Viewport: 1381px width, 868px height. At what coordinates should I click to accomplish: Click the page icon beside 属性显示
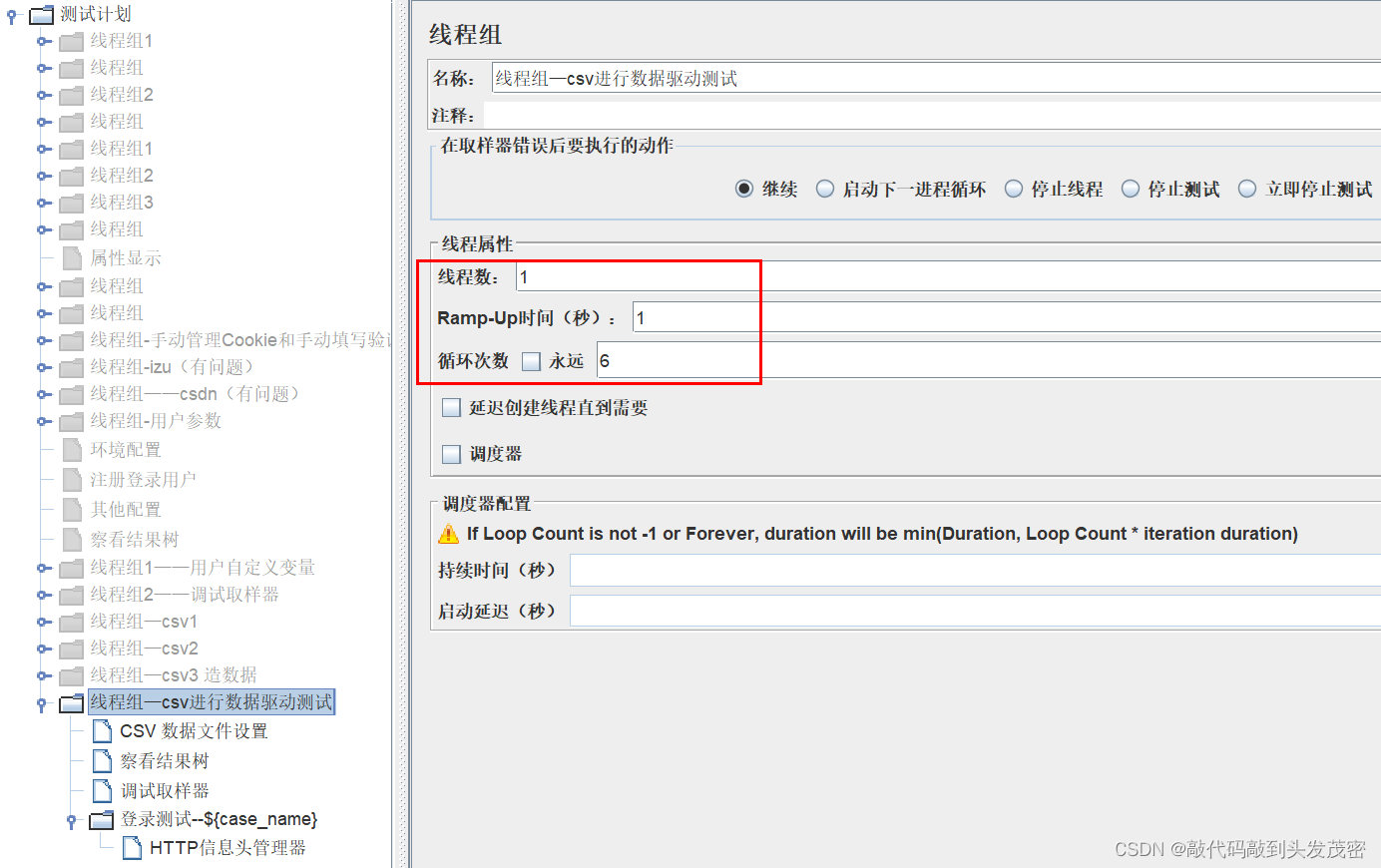[x=72, y=258]
